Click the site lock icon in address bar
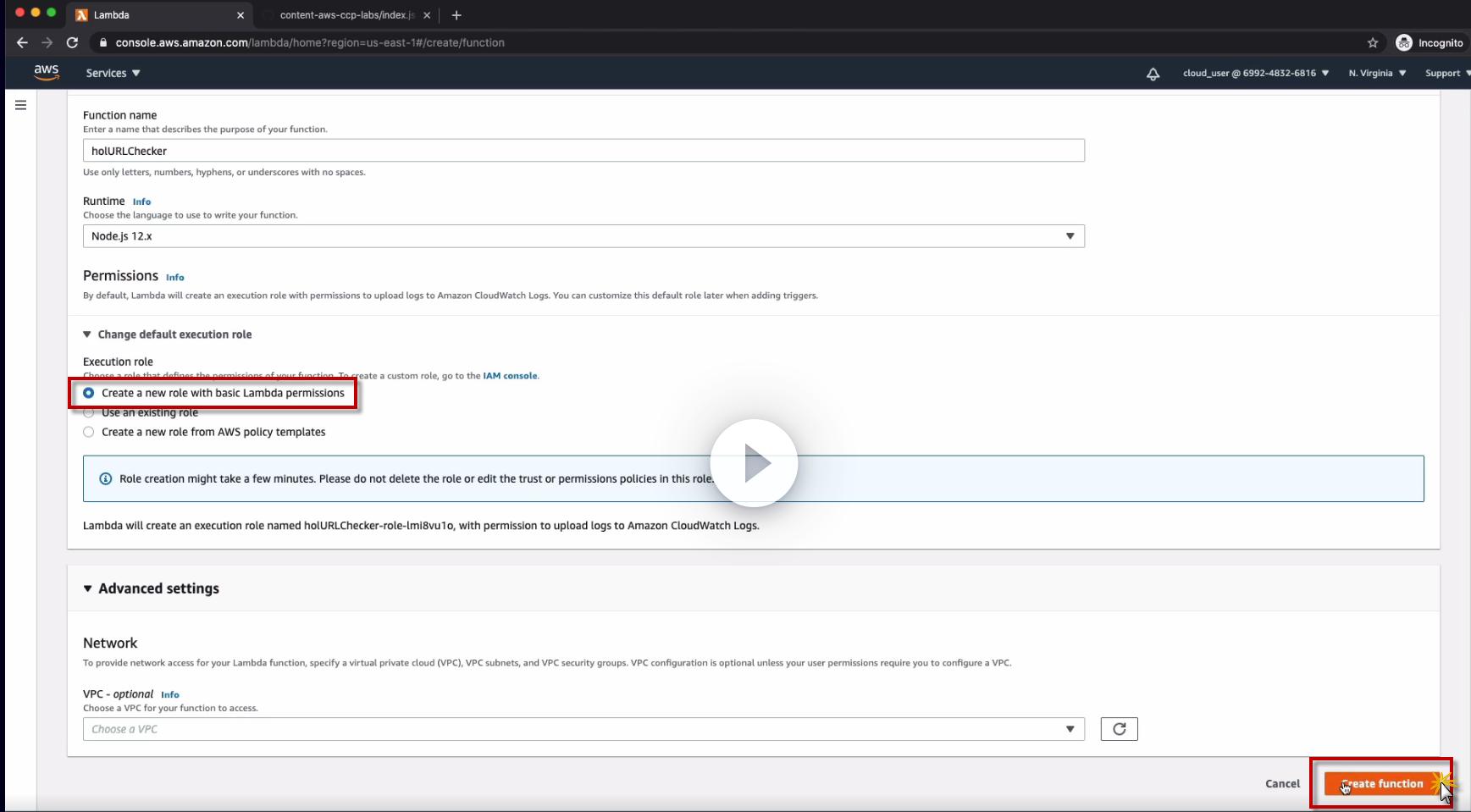This screenshot has height=812, width=1471. click(x=103, y=42)
